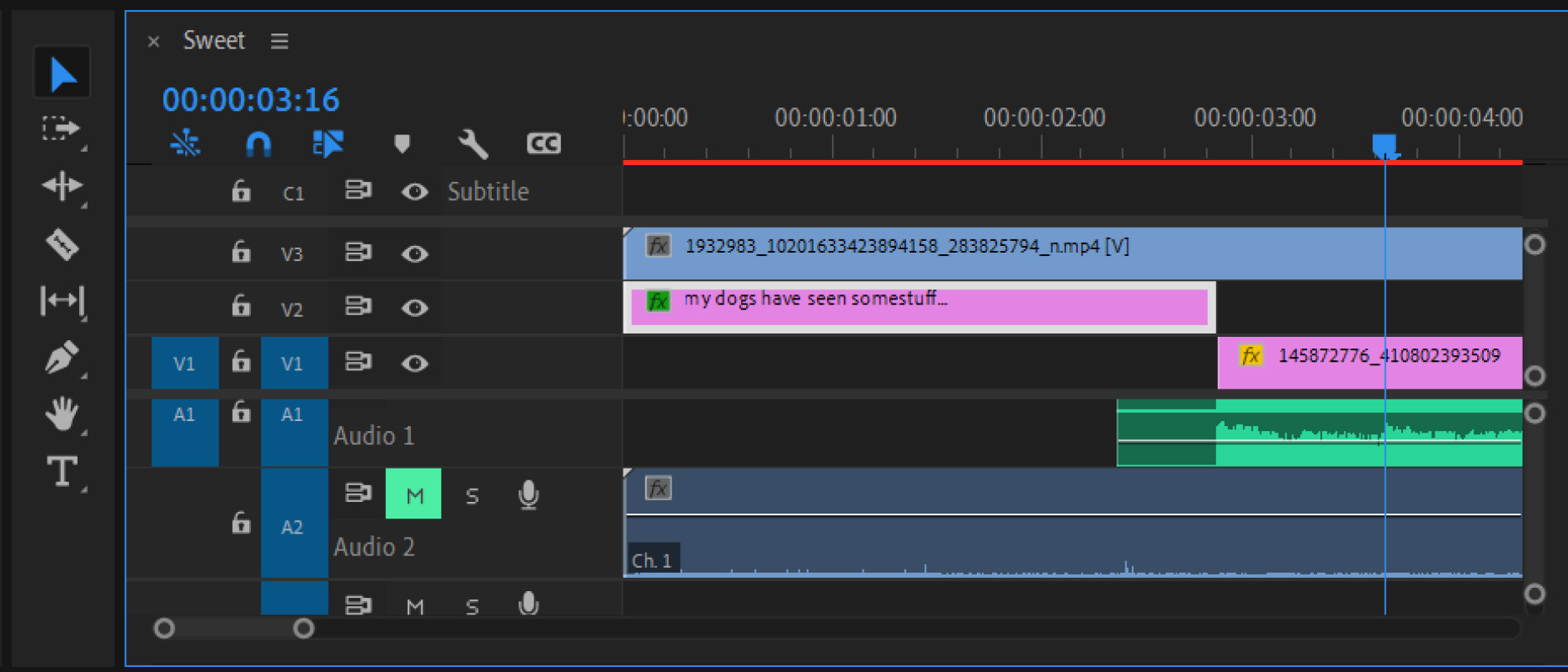Select the Type tool

[x=63, y=471]
